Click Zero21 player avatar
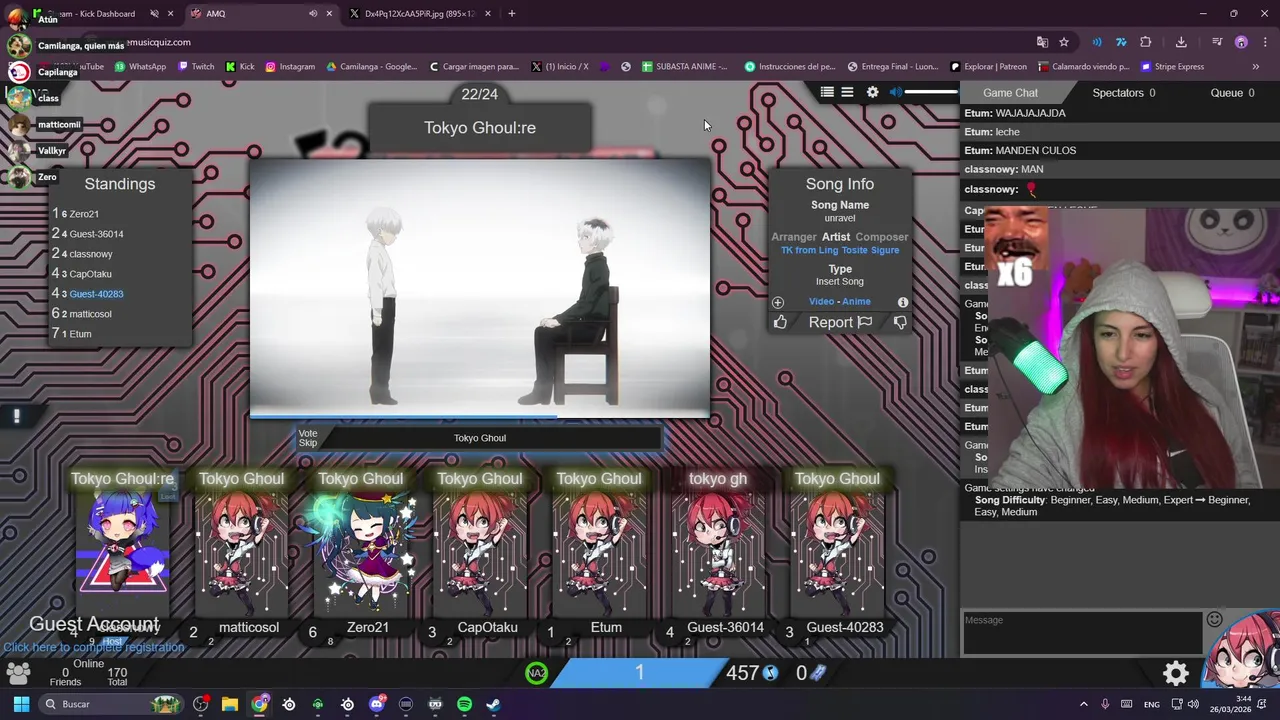The image size is (1280, 720). pyautogui.click(x=361, y=550)
